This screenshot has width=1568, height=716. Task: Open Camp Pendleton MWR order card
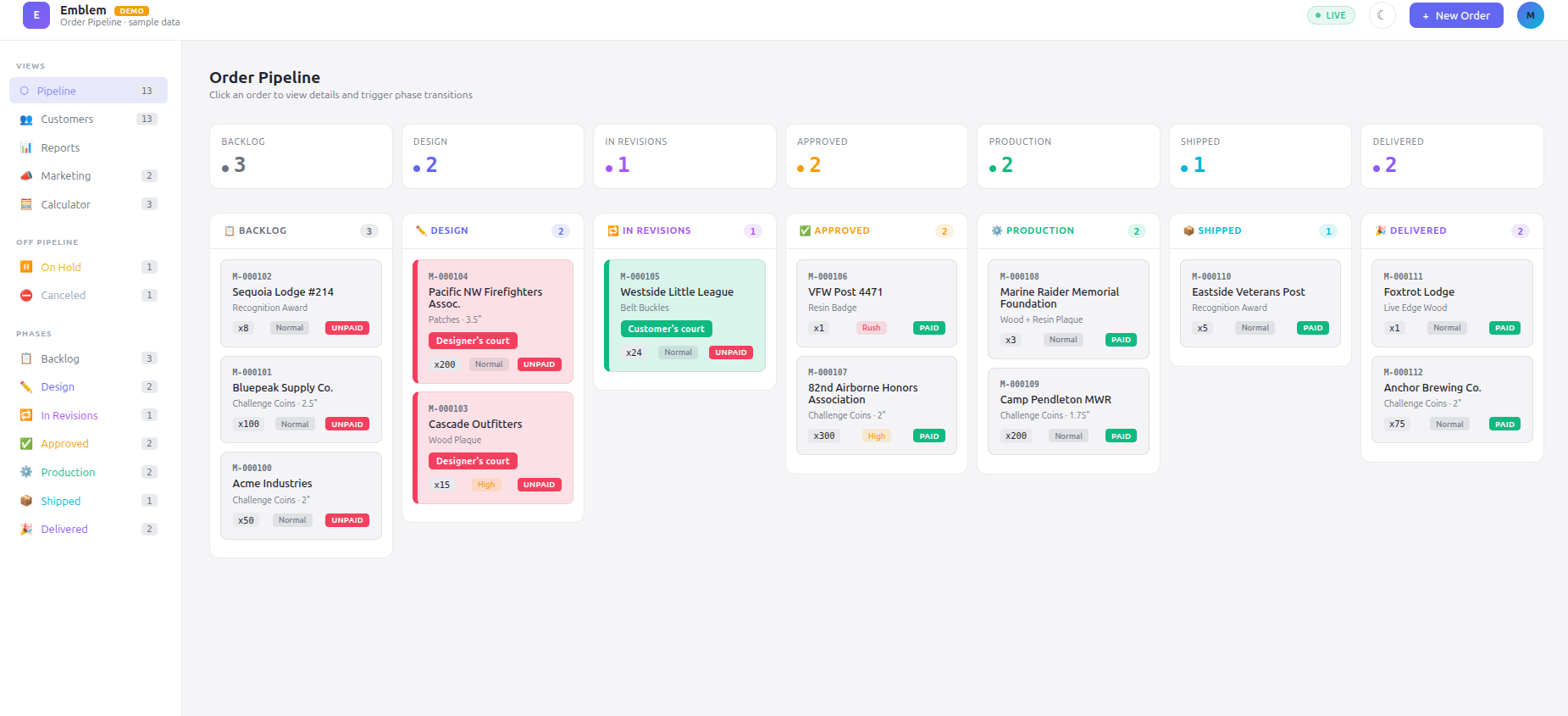[1068, 412]
